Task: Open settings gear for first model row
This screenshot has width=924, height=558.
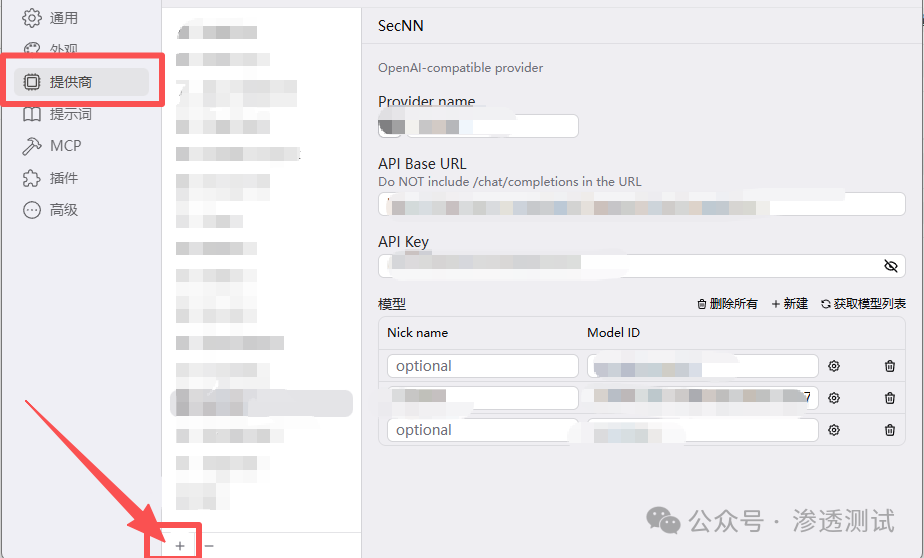Action: [x=833, y=366]
